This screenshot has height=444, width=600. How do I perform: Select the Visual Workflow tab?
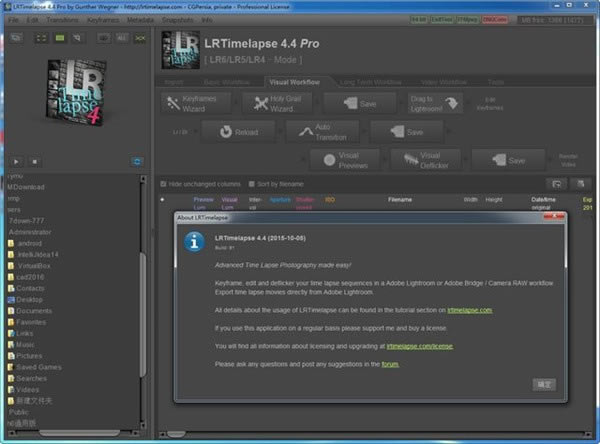tap(294, 82)
